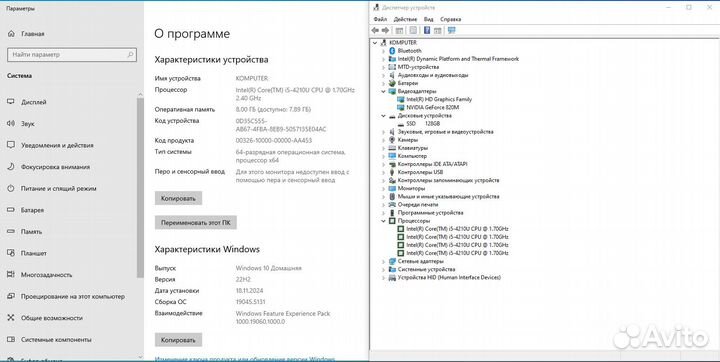The image size is (720, 362).
Task: Open Уведомления и действия settings page
Action: click(x=57, y=145)
